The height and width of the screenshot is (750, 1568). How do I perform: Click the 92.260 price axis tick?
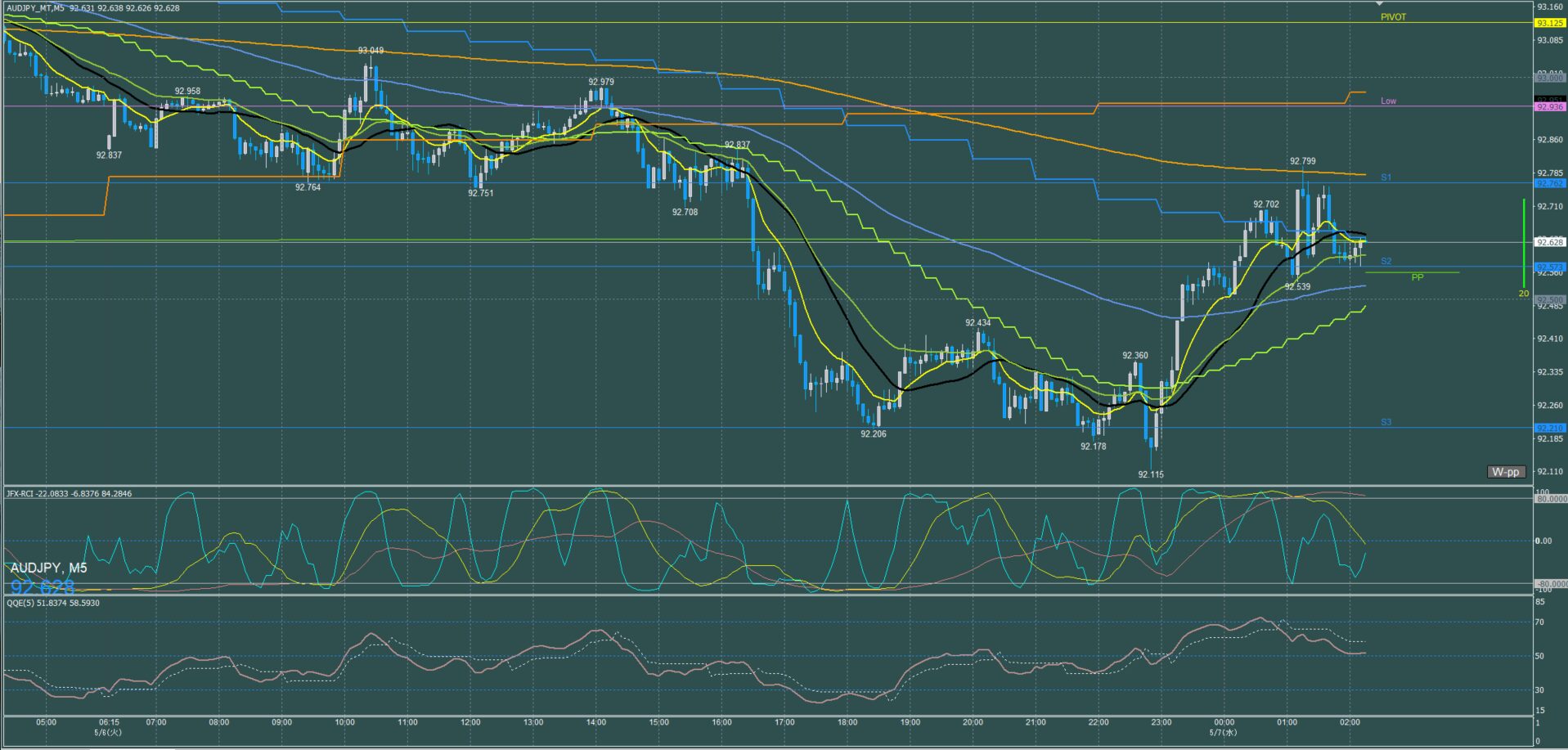(1550, 406)
